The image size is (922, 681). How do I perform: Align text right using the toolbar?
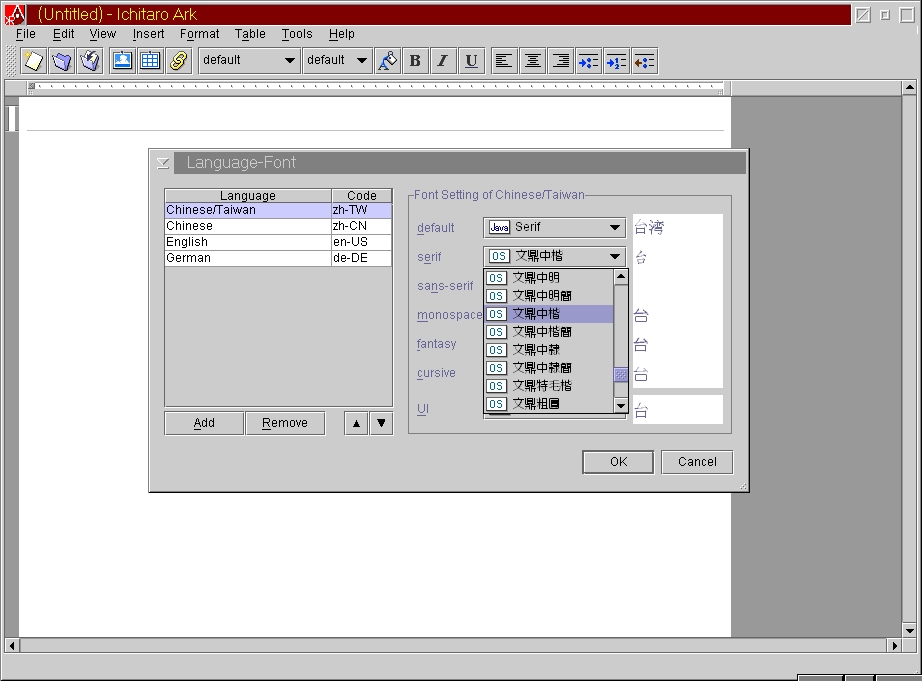coord(561,61)
